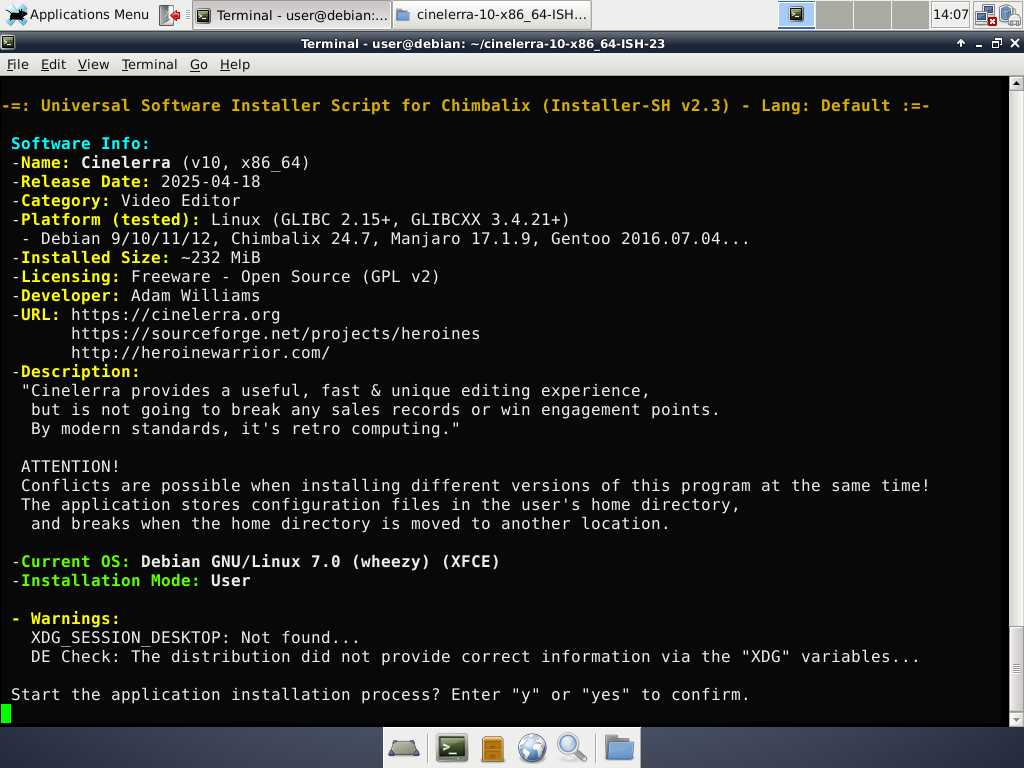1024x768 pixels.
Task: Open the View menu
Action: tap(93, 65)
